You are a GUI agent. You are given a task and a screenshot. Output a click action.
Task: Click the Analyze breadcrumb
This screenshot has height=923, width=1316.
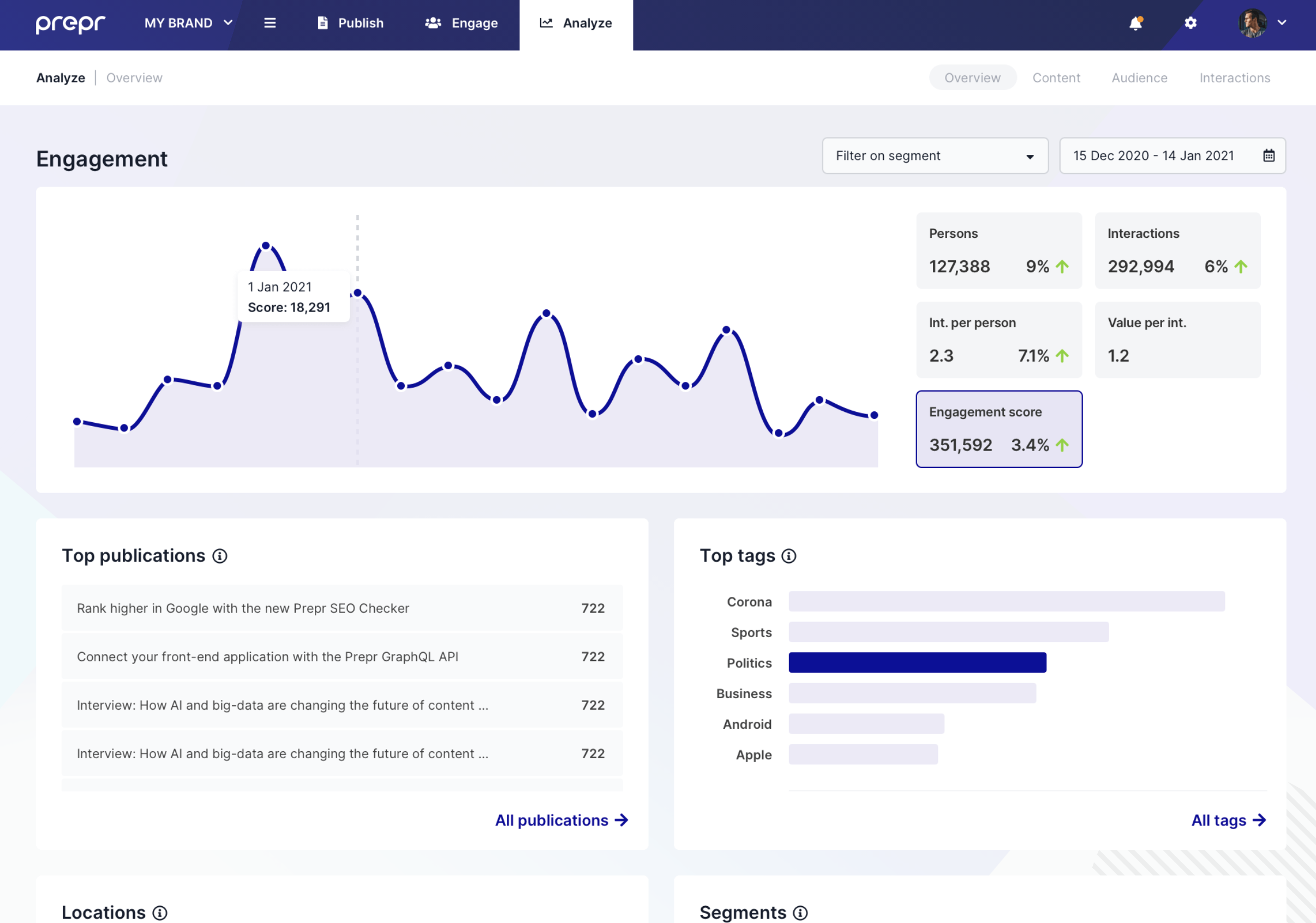(61, 77)
